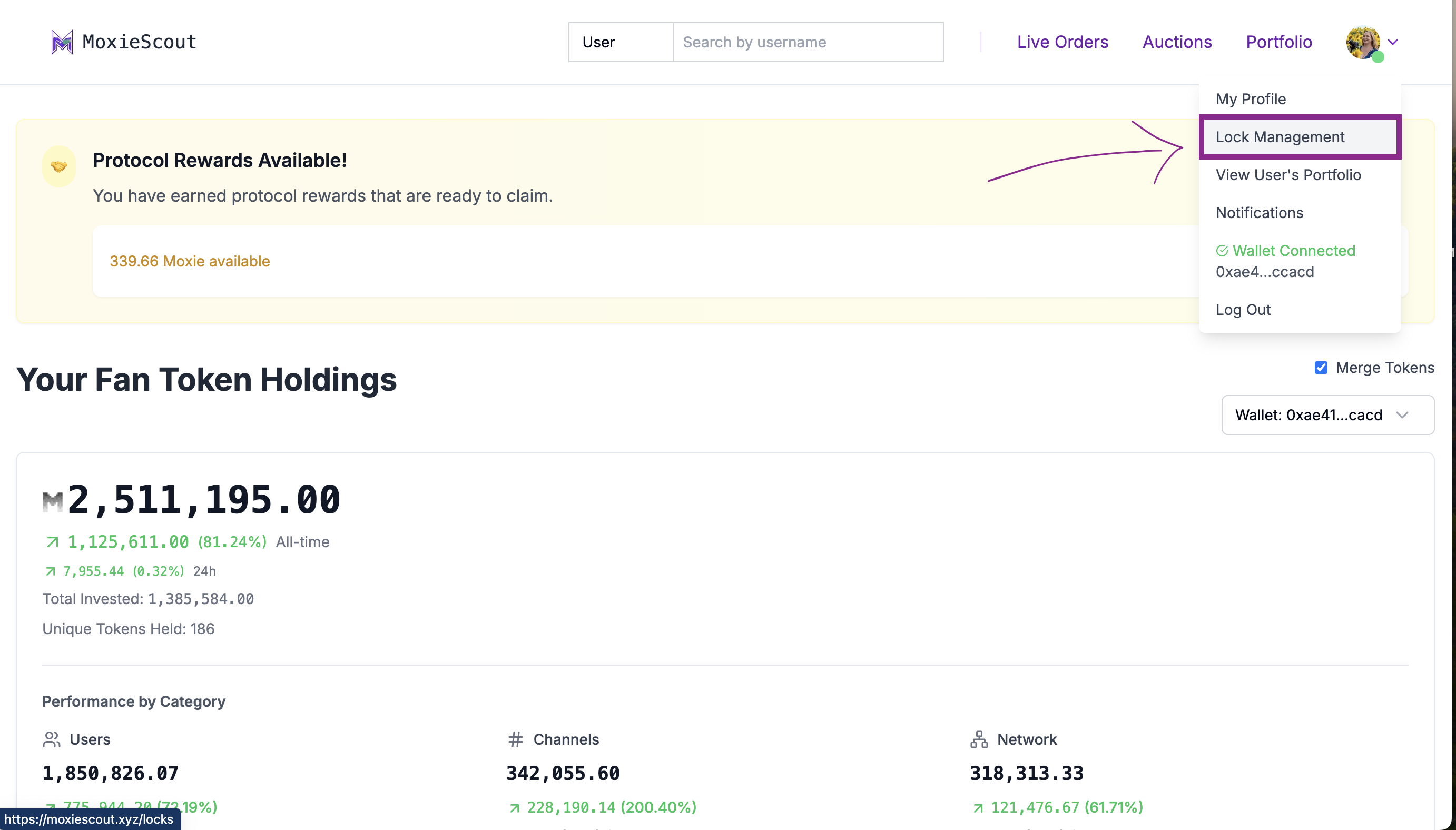Click the 228,190.14 (200.40%) channels gain
This screenshot has height=830, width=1456.
[612, 808]
